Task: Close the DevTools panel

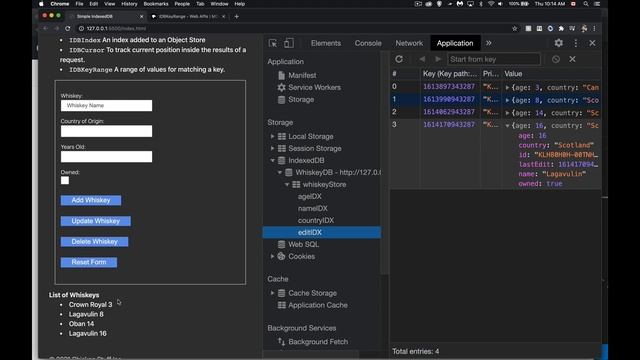Action: 592,43
